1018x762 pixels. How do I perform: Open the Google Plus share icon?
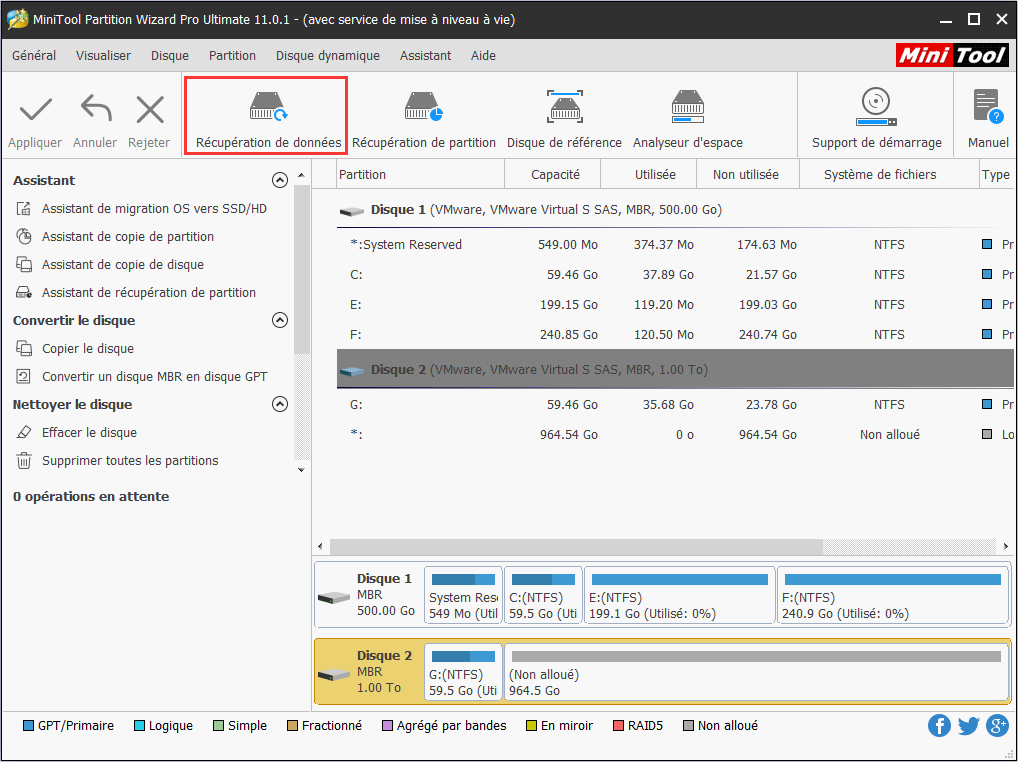click(997, 726)
